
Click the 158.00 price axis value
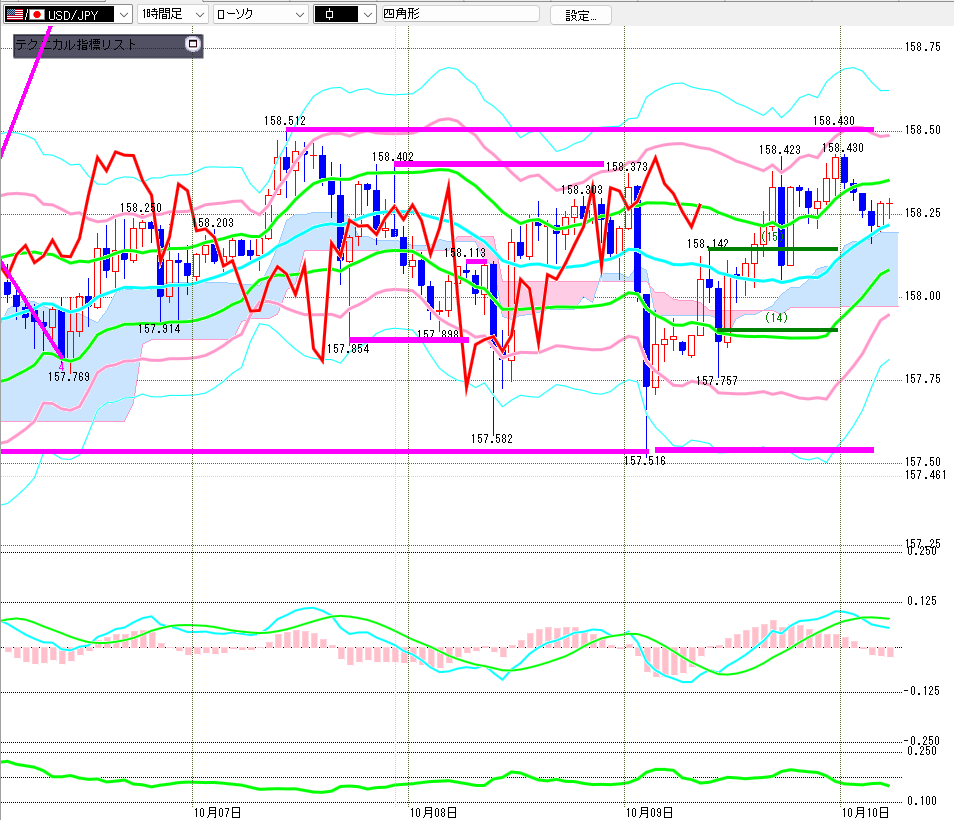point(922,296)
